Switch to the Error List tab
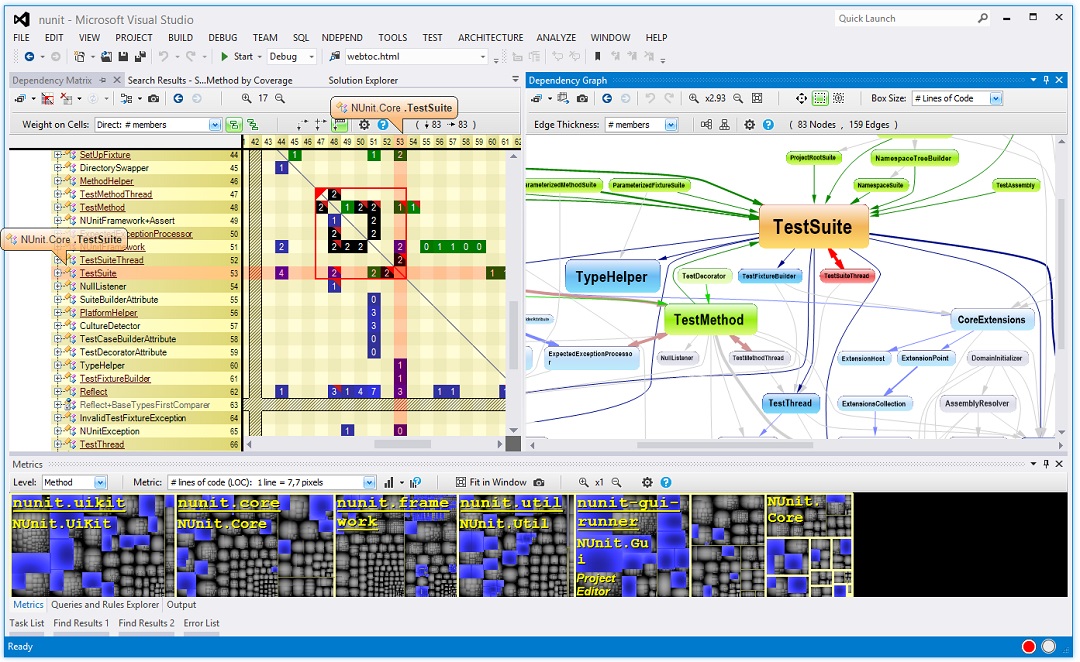Image resolution: width=1080 pixels, height=662 pixels. [x=201, y=623]
